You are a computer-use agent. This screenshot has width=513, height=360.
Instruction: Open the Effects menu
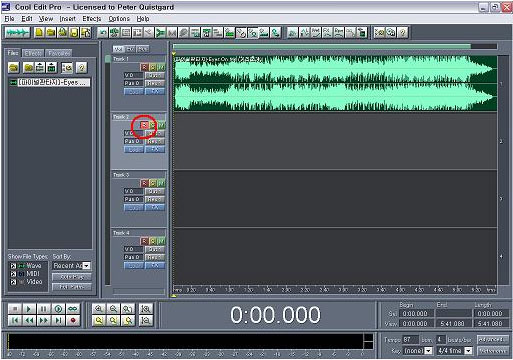92,19
